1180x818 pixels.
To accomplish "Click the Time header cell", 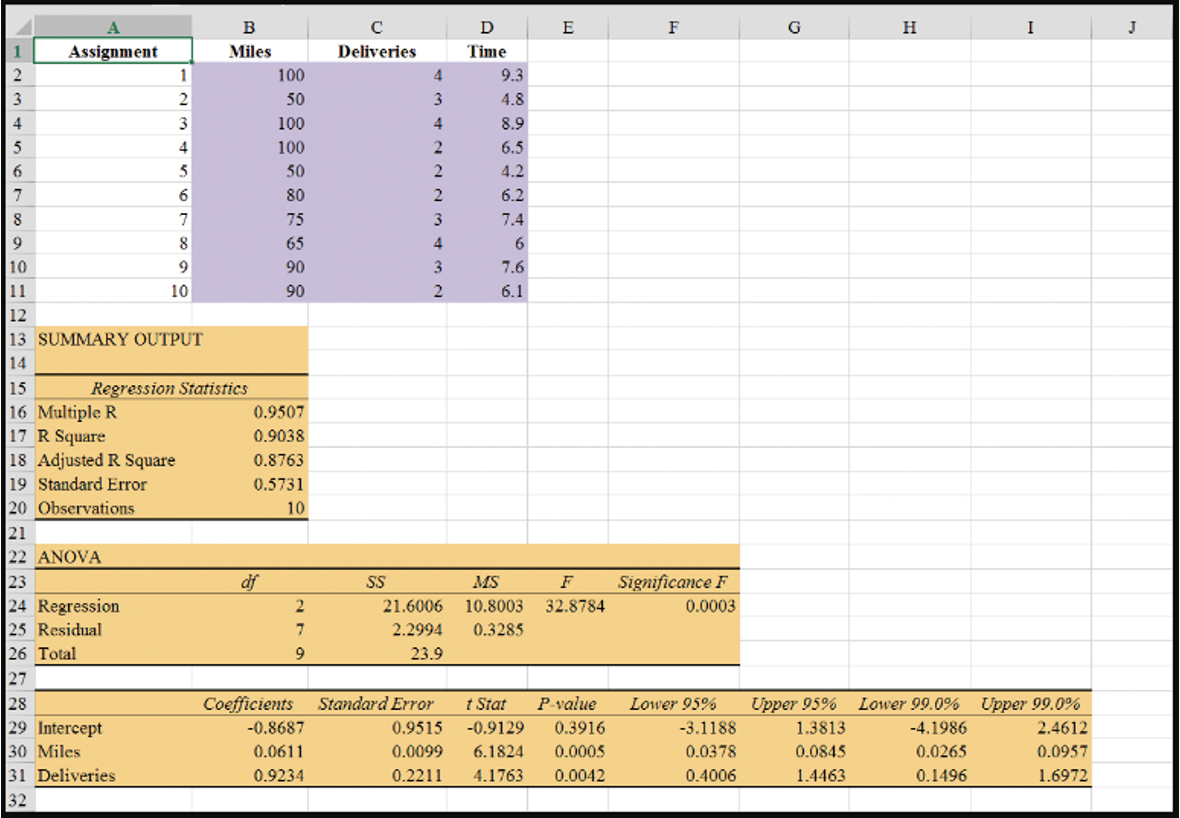I will (x=487, y=51).
